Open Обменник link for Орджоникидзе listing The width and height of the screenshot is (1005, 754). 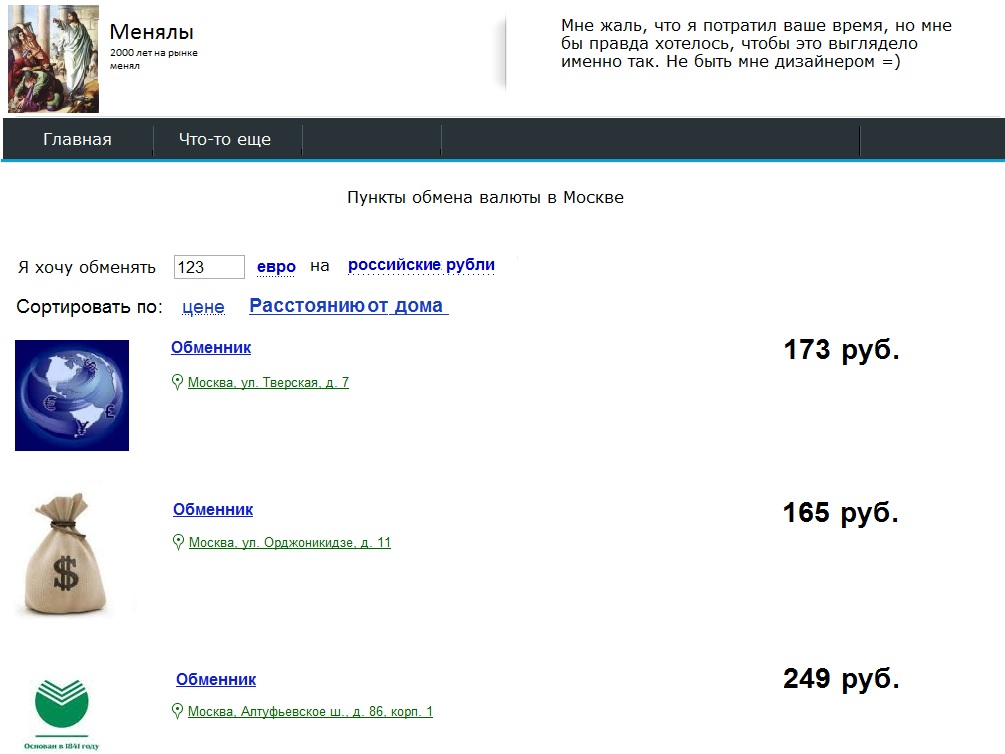[213, 510]
